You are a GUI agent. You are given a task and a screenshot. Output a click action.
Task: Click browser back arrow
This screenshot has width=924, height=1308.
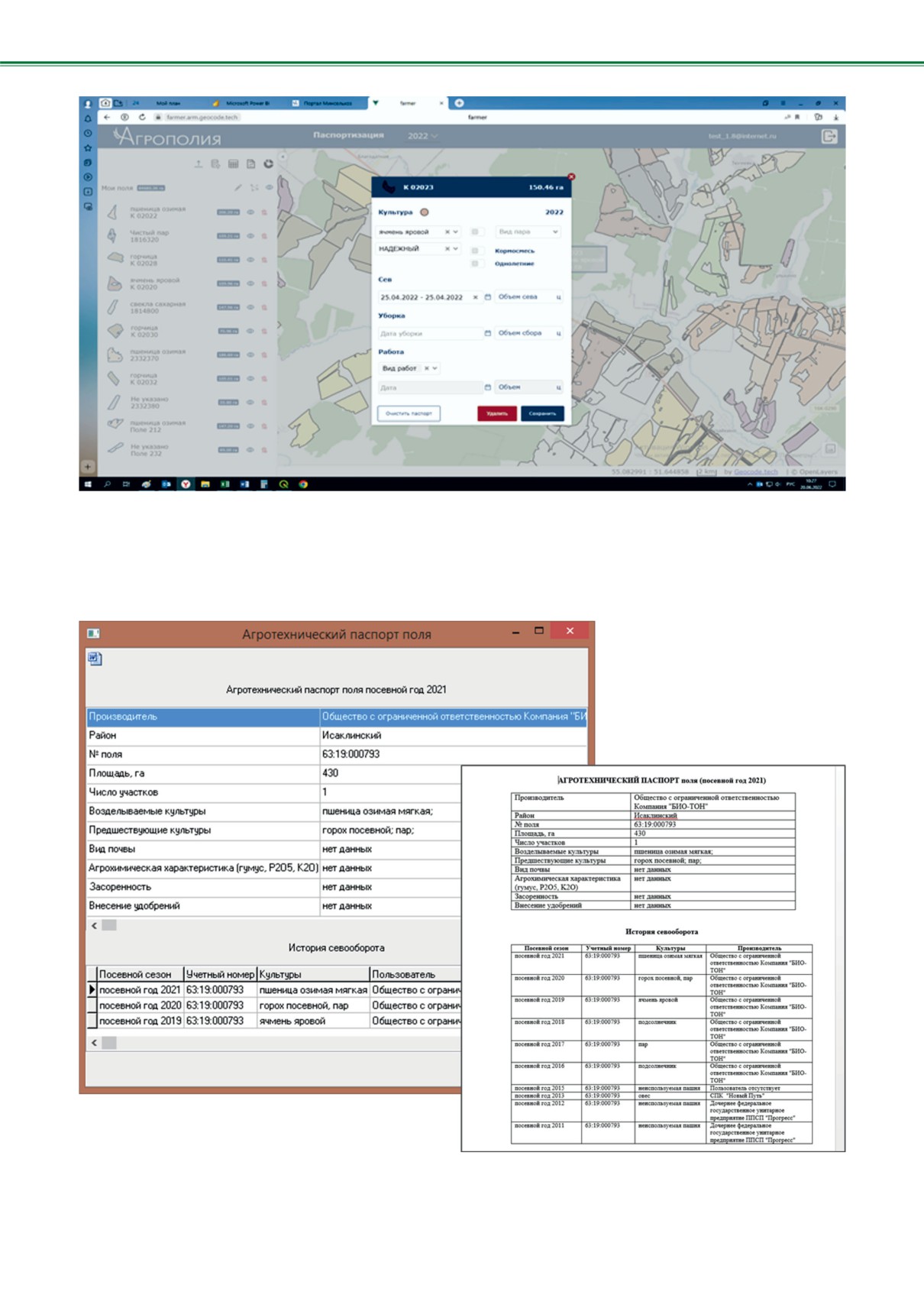coord(107,117)
